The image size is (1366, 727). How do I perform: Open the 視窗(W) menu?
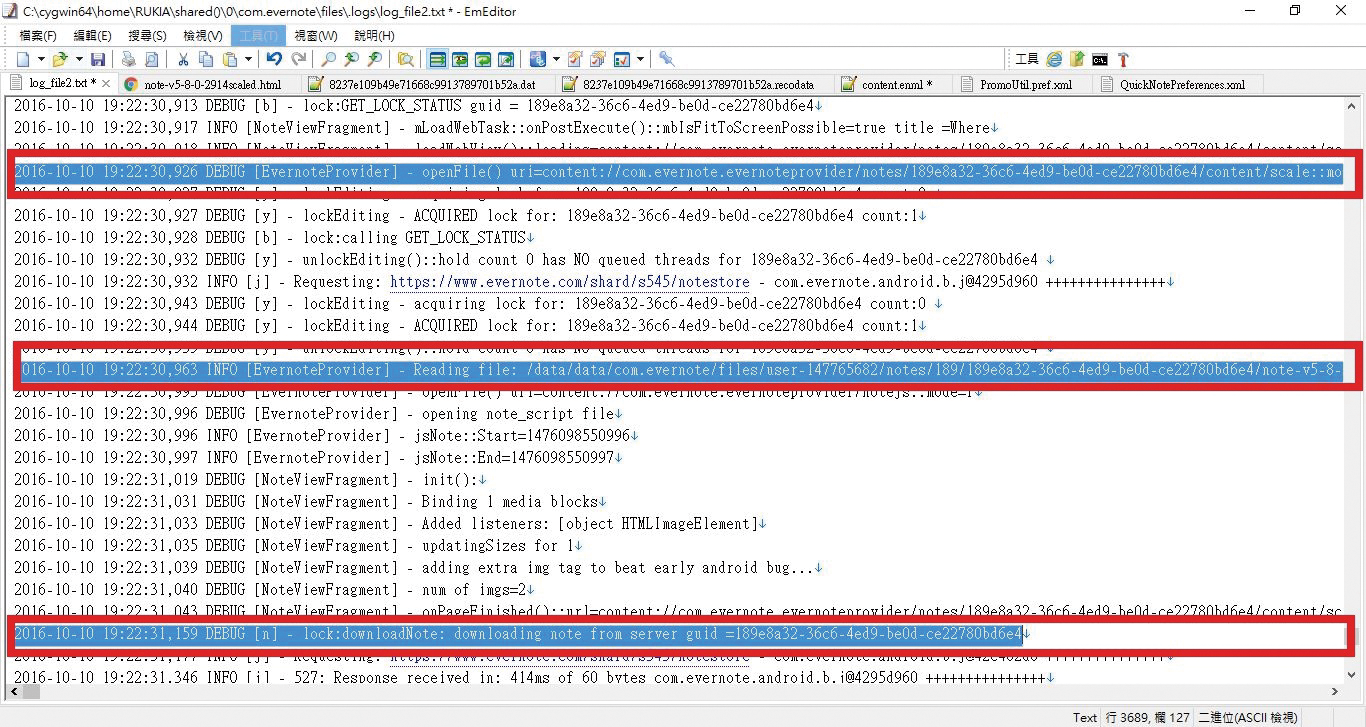[x=316, y=35]
